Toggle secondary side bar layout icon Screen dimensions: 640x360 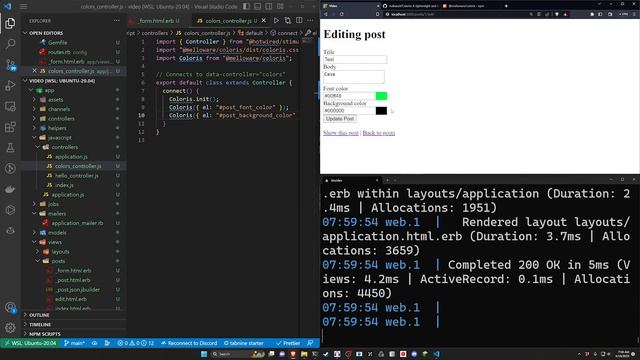[x=269, y=6]
